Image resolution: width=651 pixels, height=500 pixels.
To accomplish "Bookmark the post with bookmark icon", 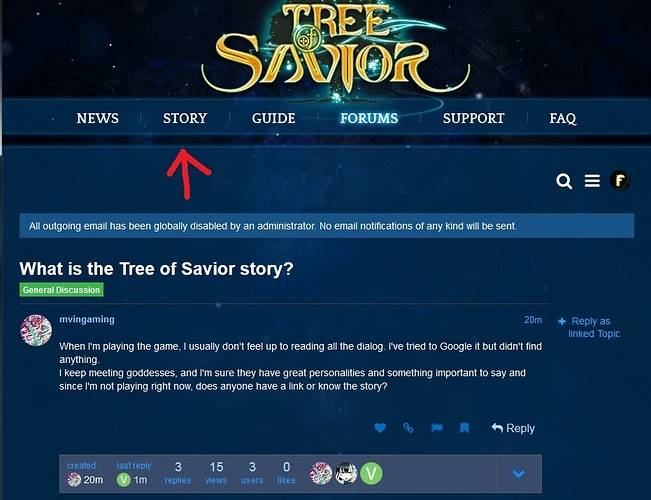I will click(465, 428).
